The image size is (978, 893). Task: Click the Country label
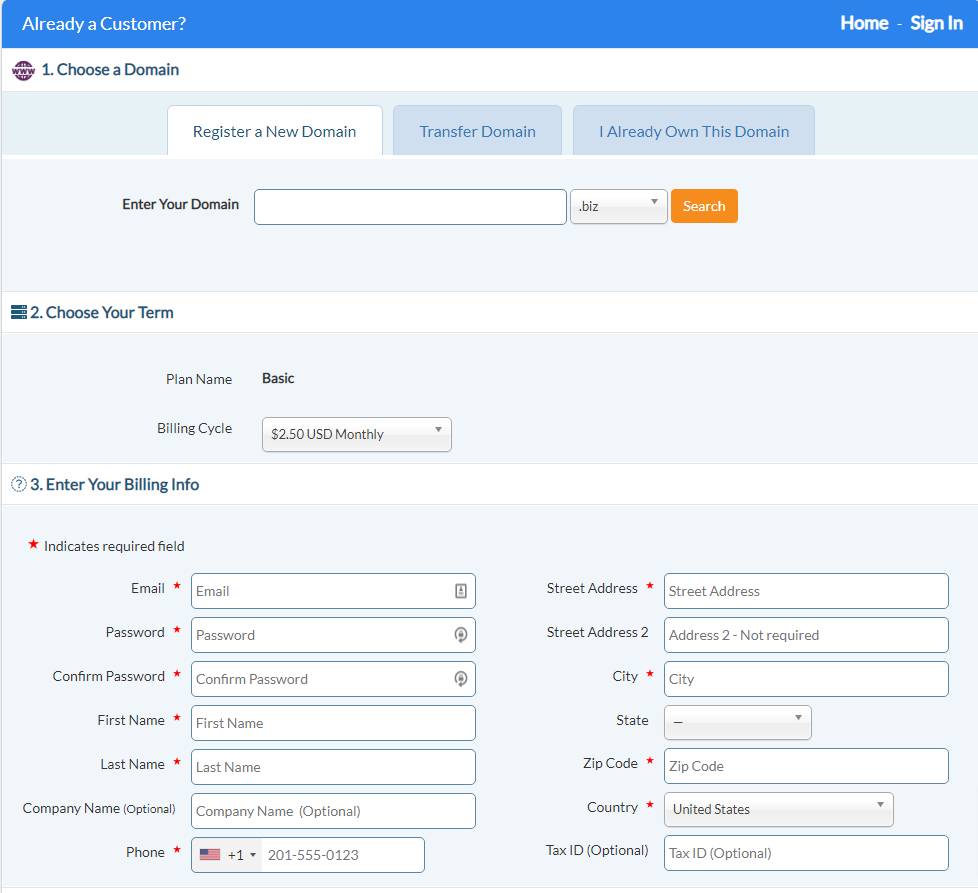(x=612, y=807)
